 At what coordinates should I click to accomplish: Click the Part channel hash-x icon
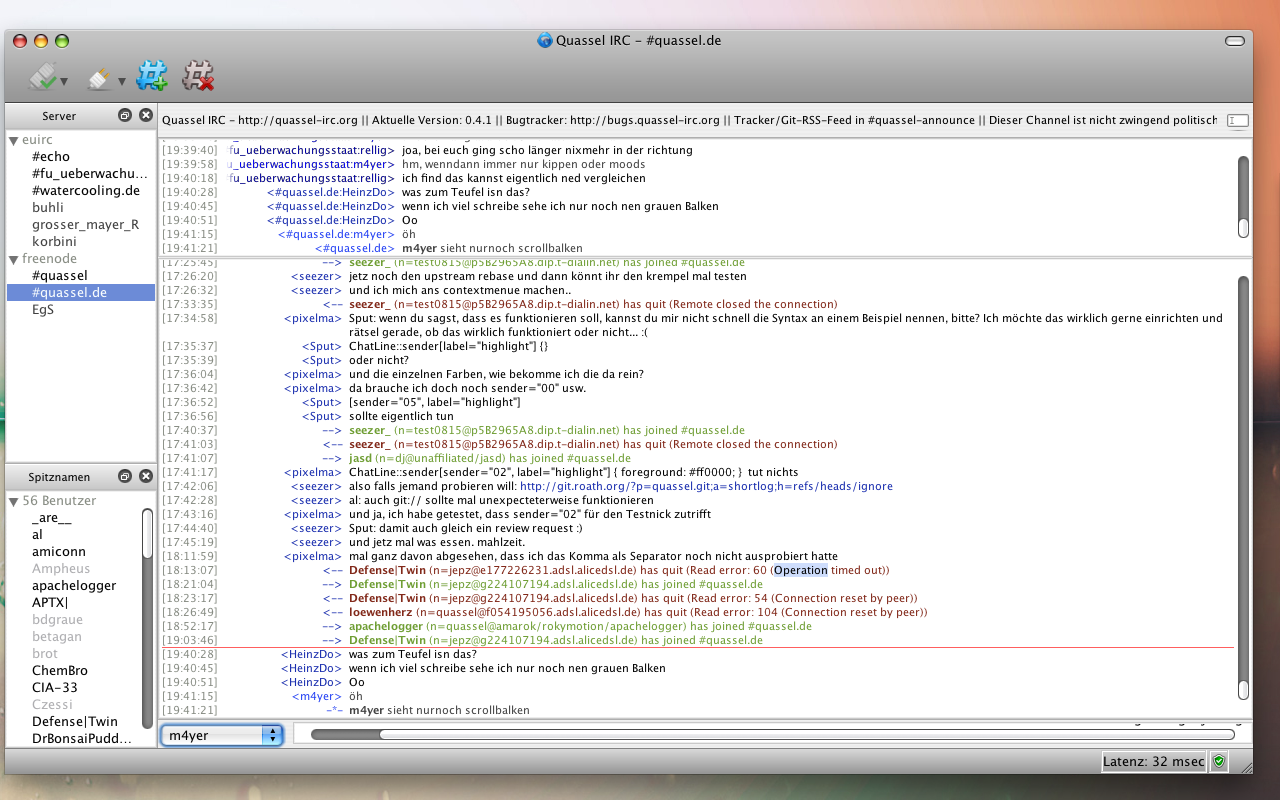198,75
